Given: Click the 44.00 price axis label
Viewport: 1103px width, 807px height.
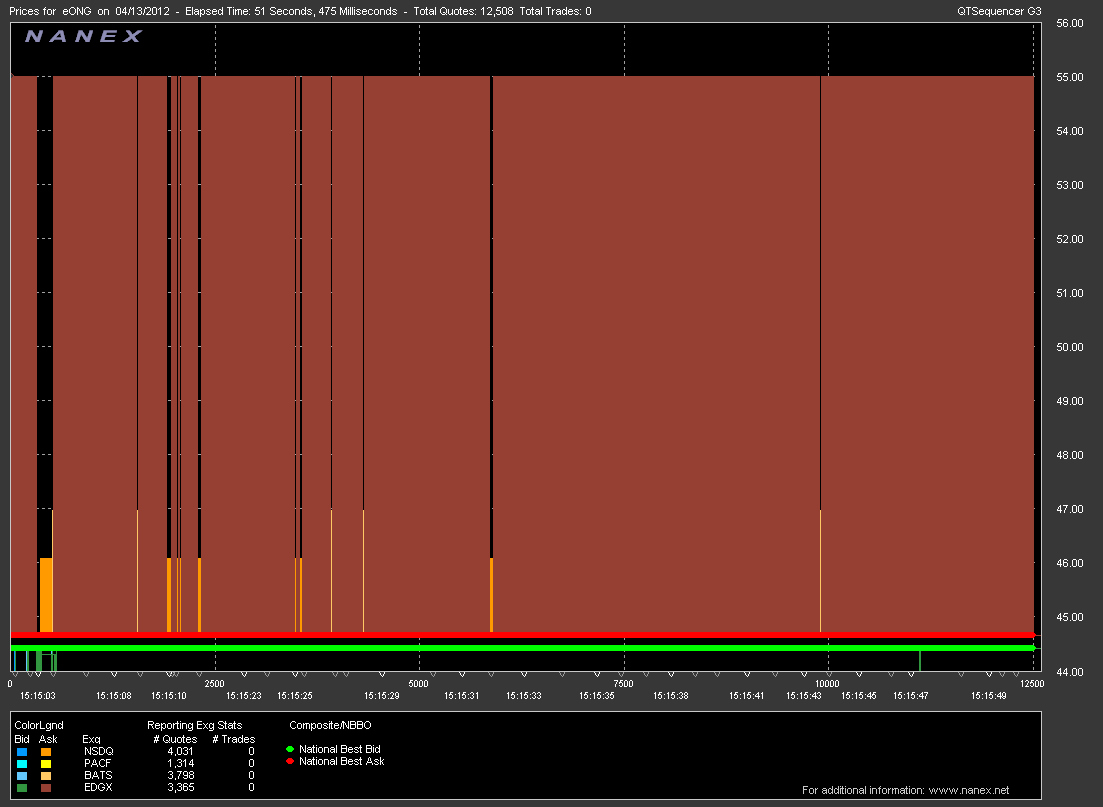Looking at the screenshot, I should point(1069,672).
